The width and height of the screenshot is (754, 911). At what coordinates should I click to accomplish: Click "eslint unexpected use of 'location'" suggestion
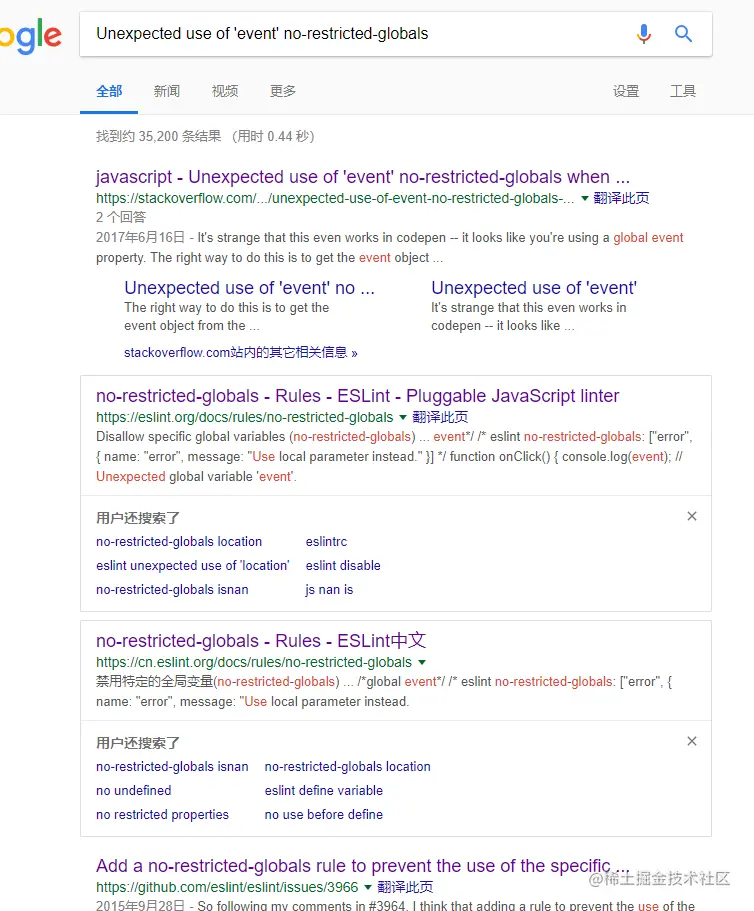tap(192, 565)
